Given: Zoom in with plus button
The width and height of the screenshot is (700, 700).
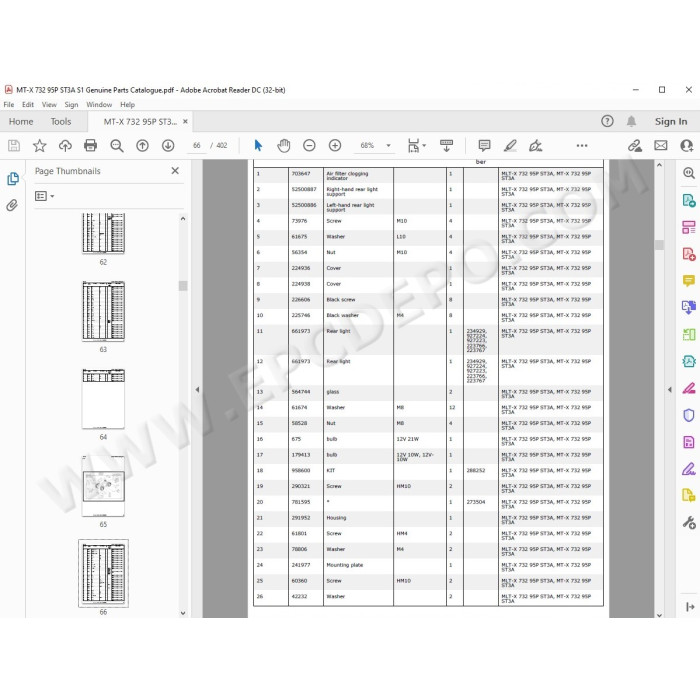Looking at the screenshot, I should (335, 146).
